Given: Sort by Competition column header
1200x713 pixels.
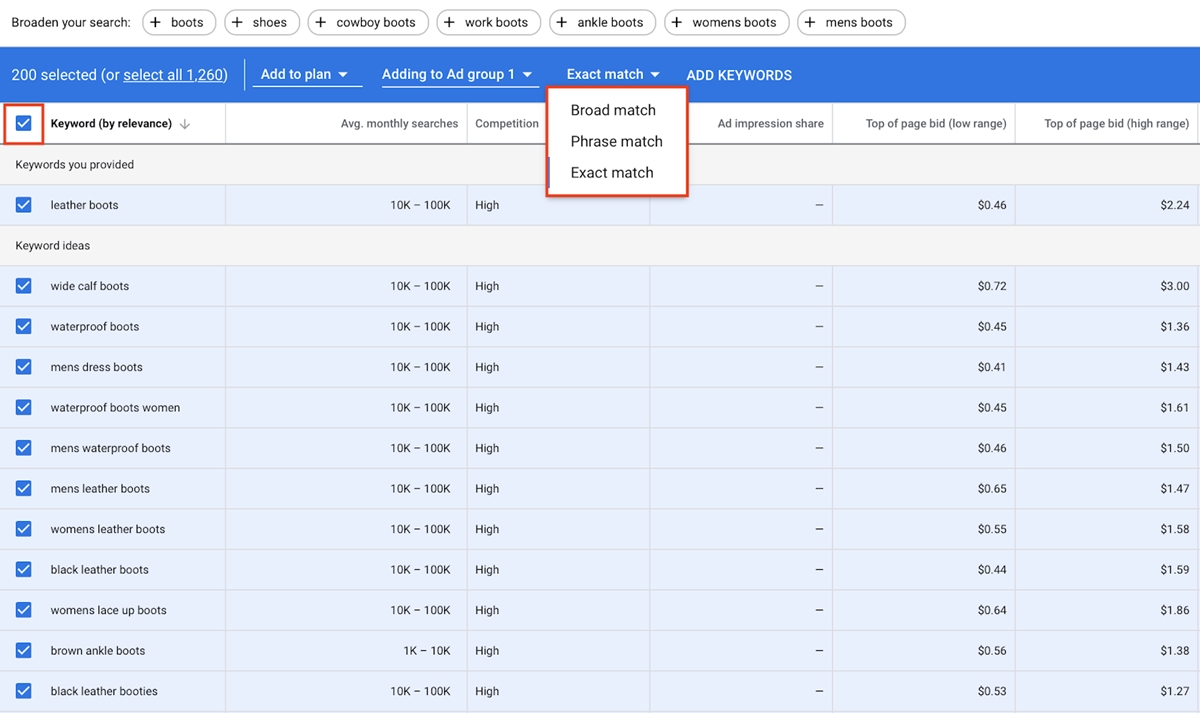Looking at the screenshot, I should click(x=507, y=124).
